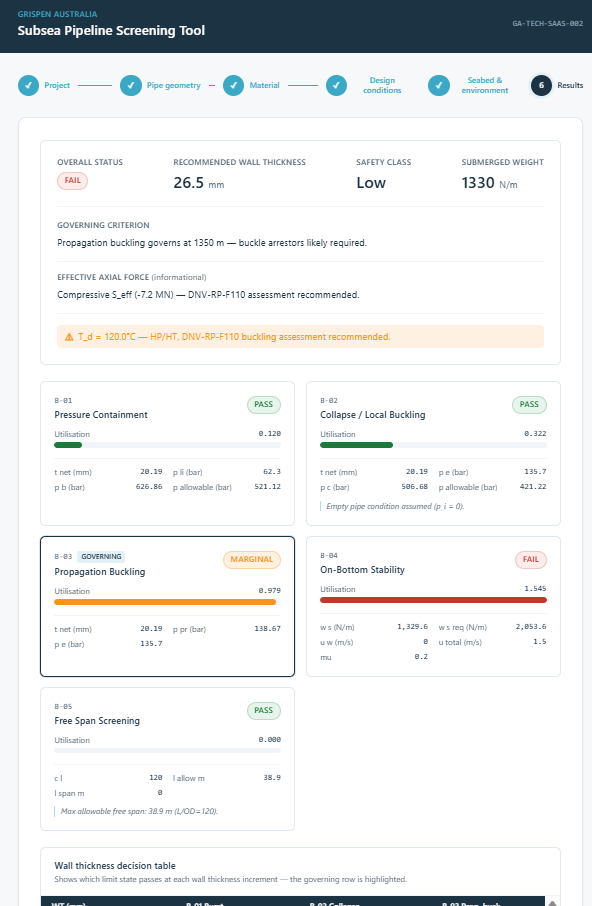Viewport: 592px width, 906px height.
Task: Click the Max allowable free span note
Action: click(x=139, y=812)
